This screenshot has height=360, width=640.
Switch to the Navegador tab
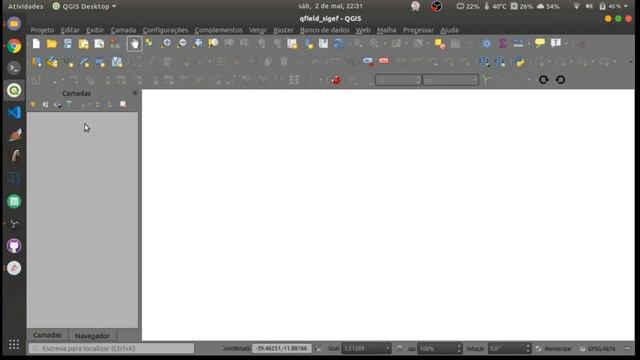[x=92, y=336]
